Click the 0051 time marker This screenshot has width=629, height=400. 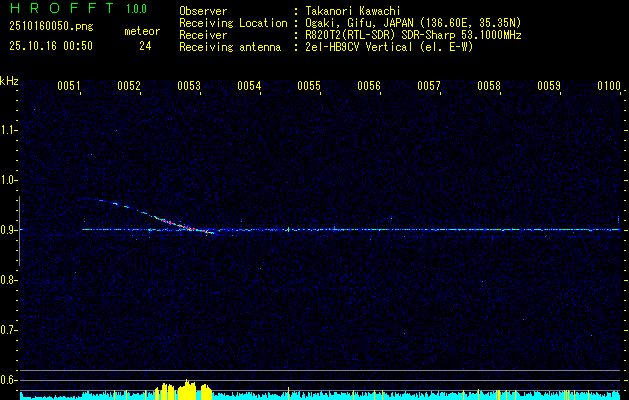click(x=69, y=87)
